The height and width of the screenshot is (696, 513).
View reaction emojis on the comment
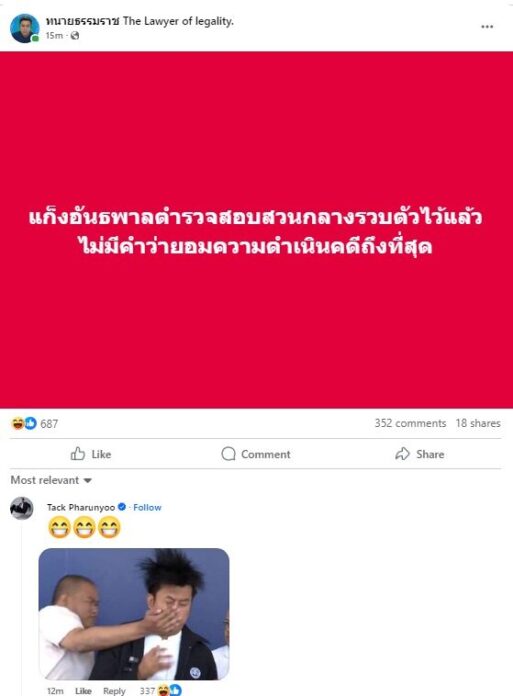click(170, 690)
